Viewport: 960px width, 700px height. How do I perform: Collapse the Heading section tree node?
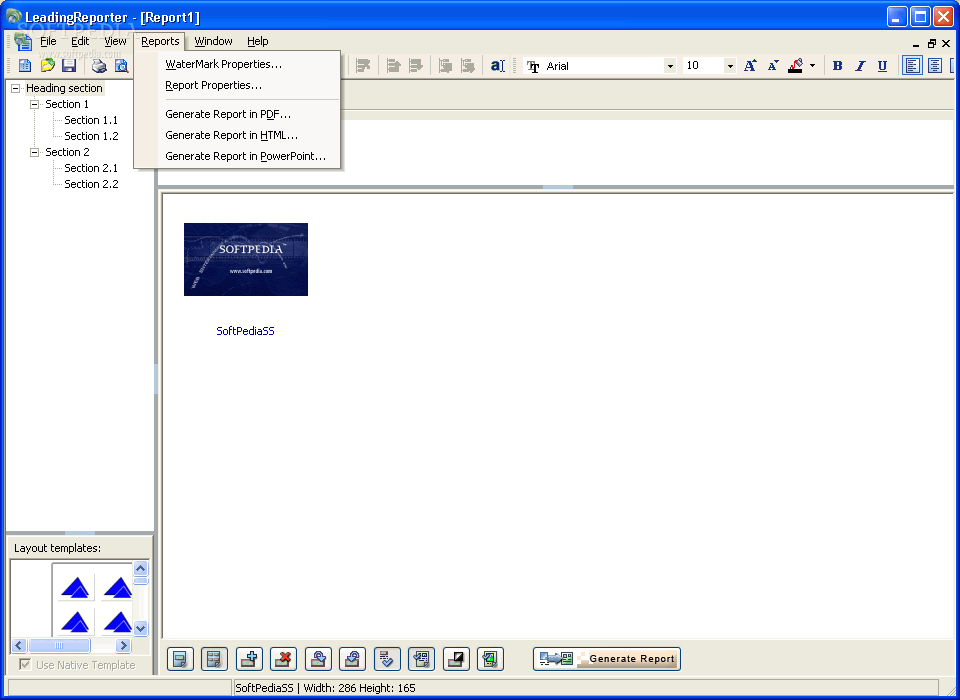click(x=15, y=88)
